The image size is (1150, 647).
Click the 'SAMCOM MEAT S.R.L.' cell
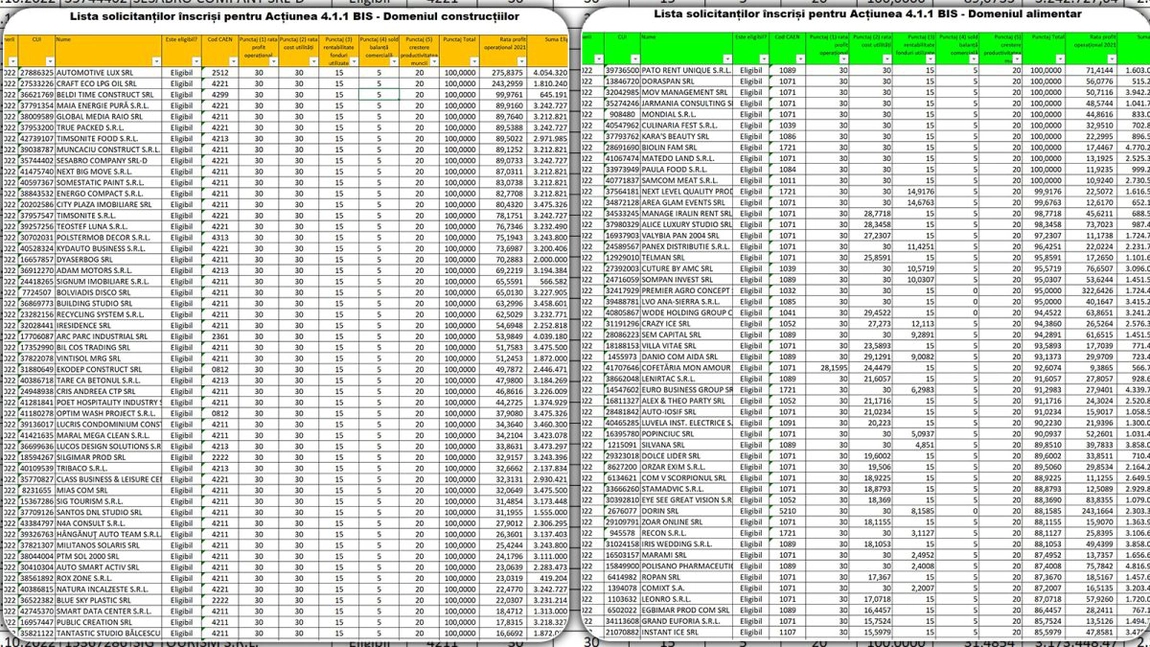(686, 180)
